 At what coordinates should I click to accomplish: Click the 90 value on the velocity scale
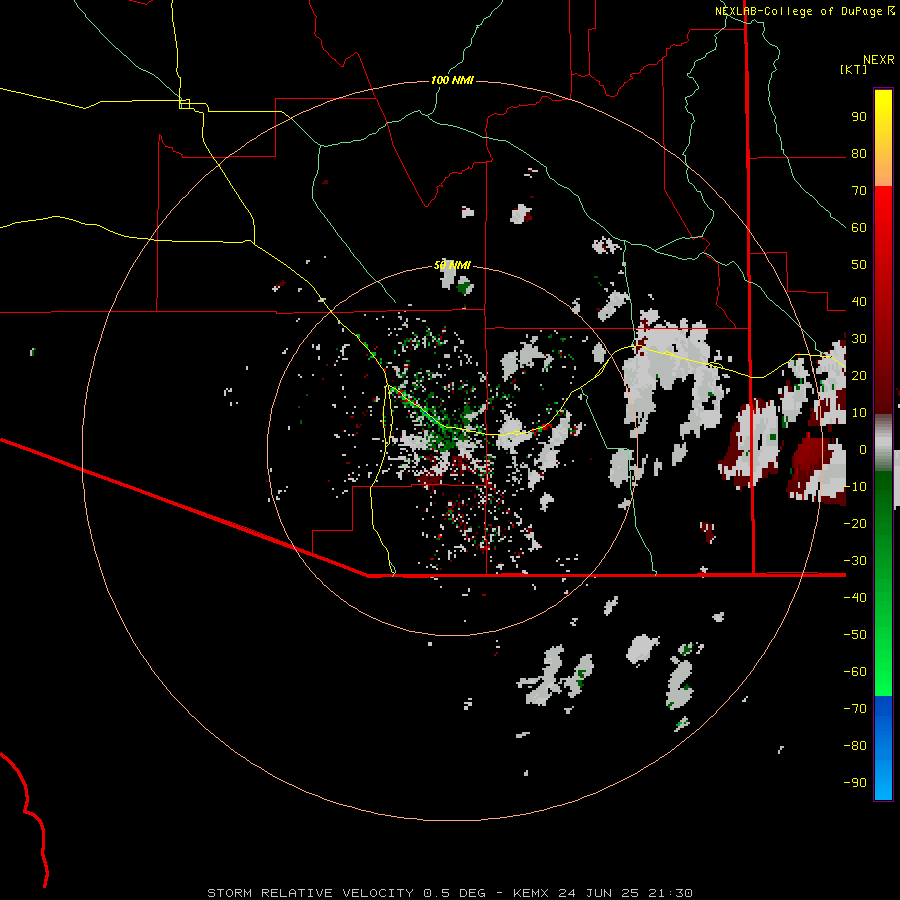pyautogui.click(x=859, y=117)
